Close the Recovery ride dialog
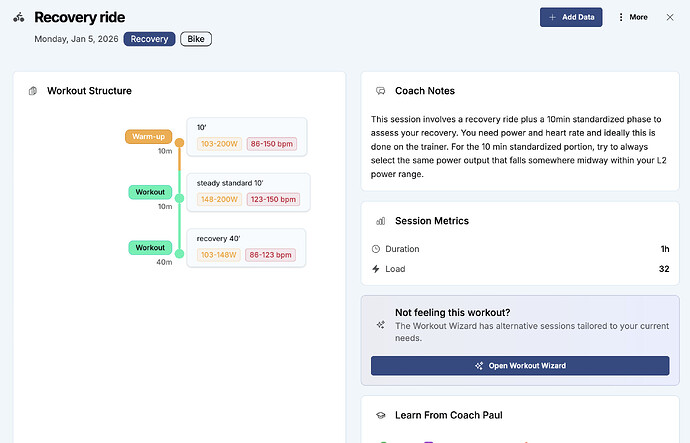 [x=670, y=17]
